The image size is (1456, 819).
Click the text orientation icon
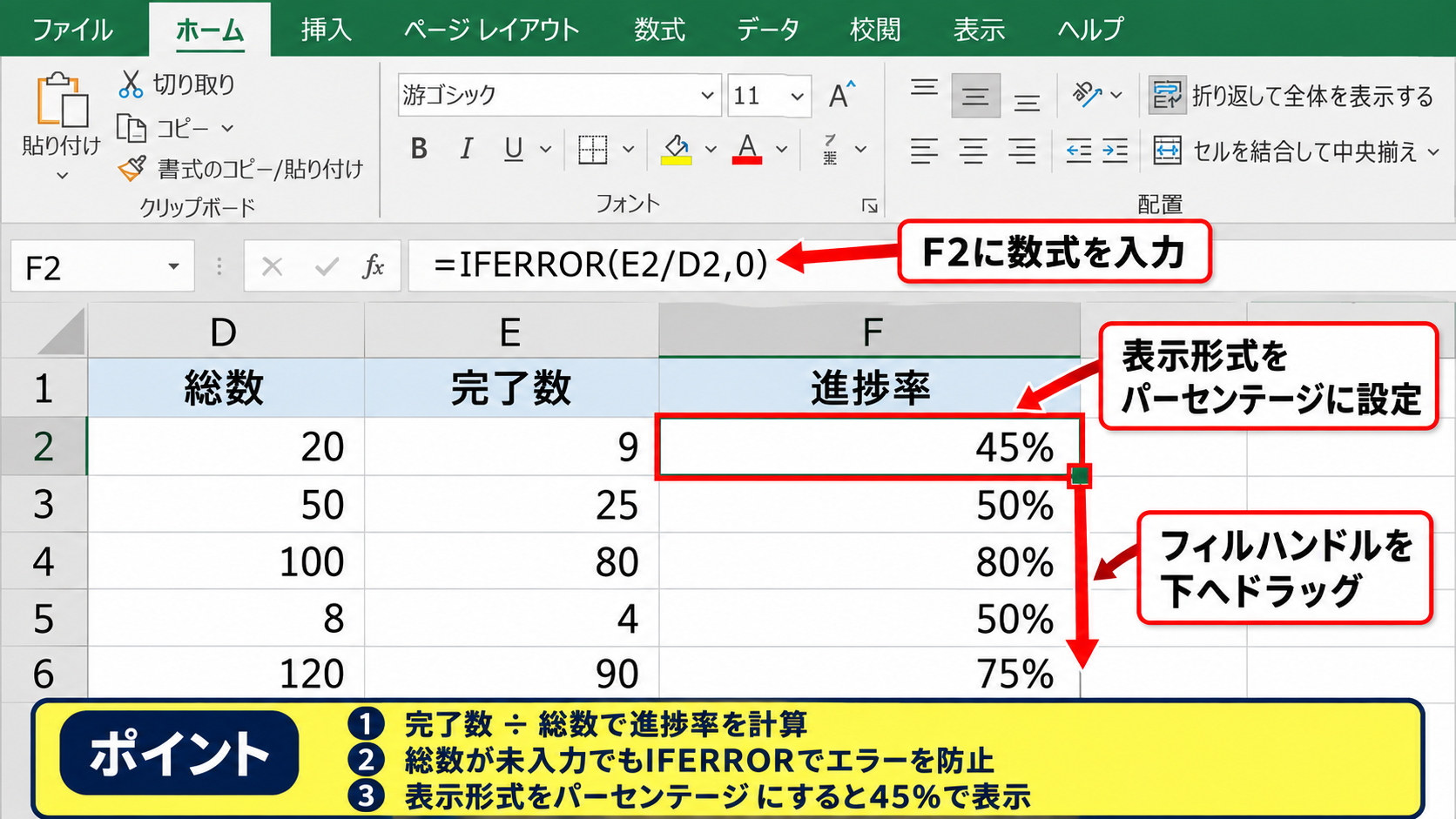1086,94
